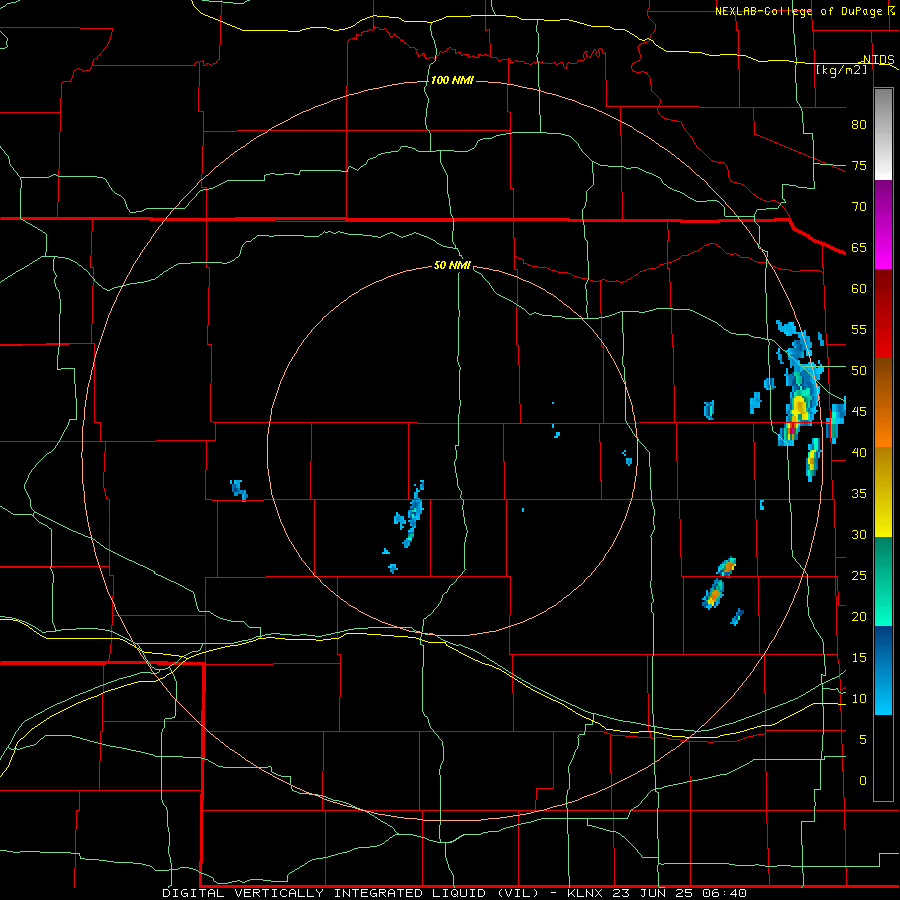Click the scale value 55
900x900 pixels.
[859, 329]
